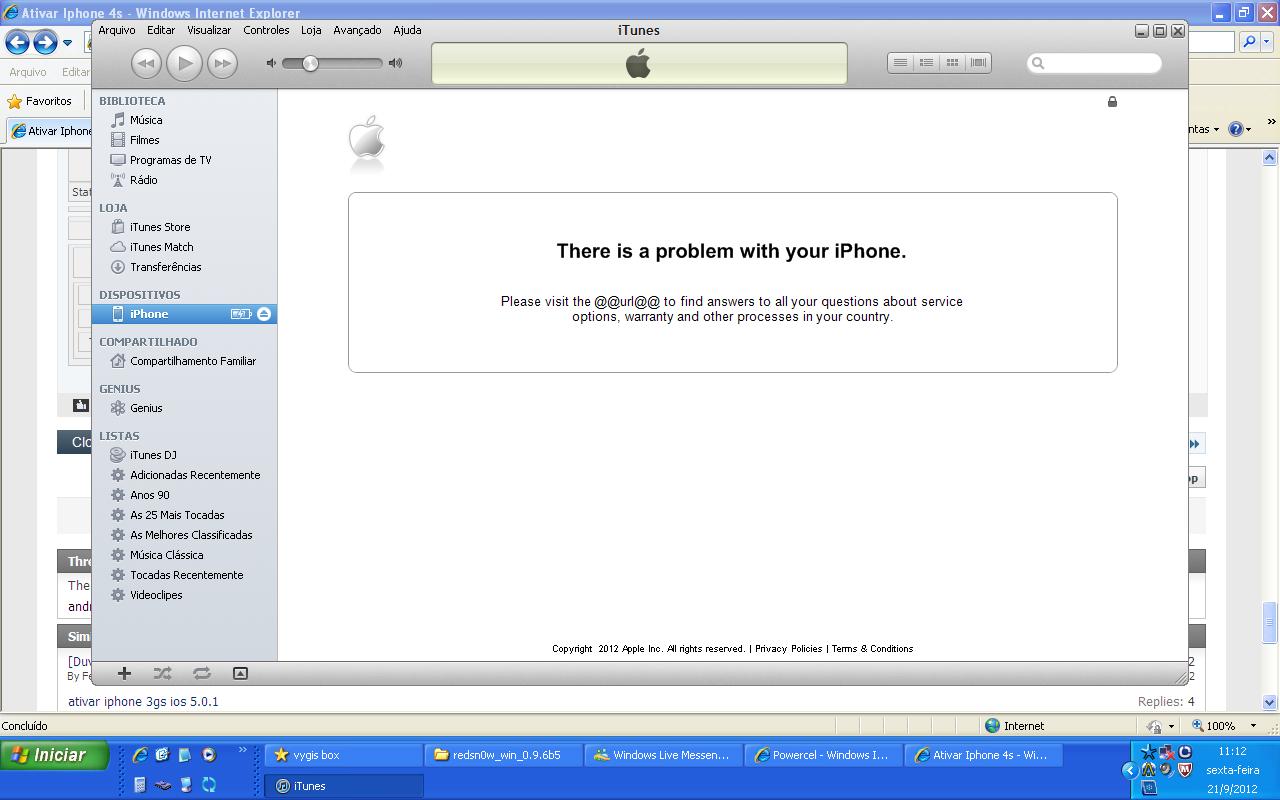Screen dimensions: 1280x800
Task: Click the Iniciar start button
Action: [54, 755]
